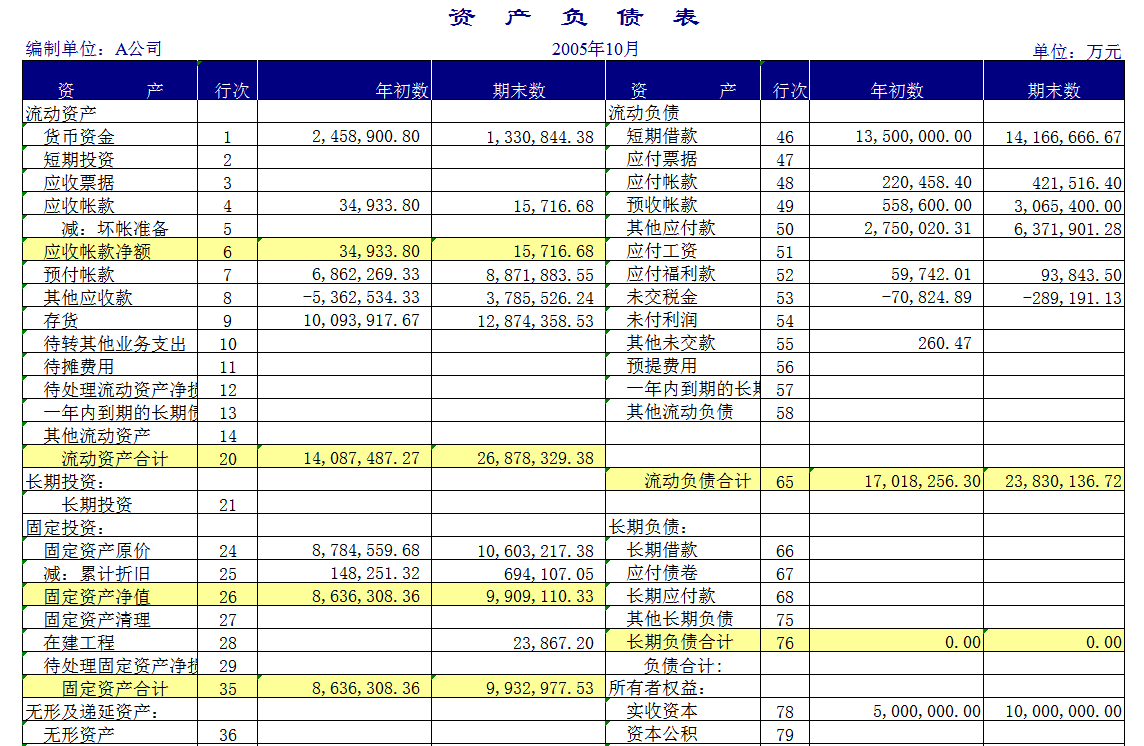Select the 流动资产合计 total cell

[x=110, y=458]
